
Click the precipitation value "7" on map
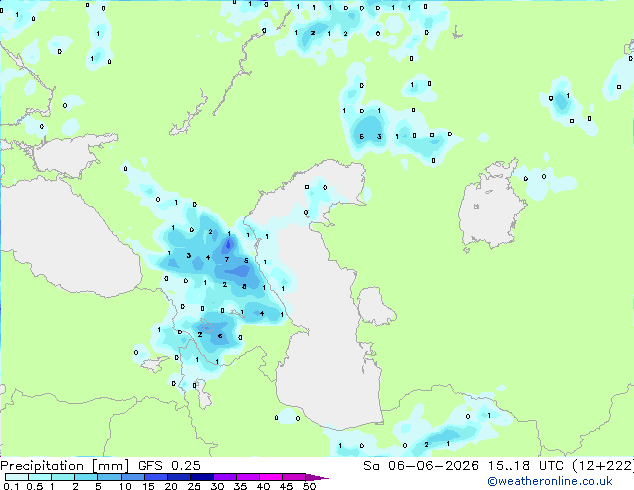tap(227, 260)
